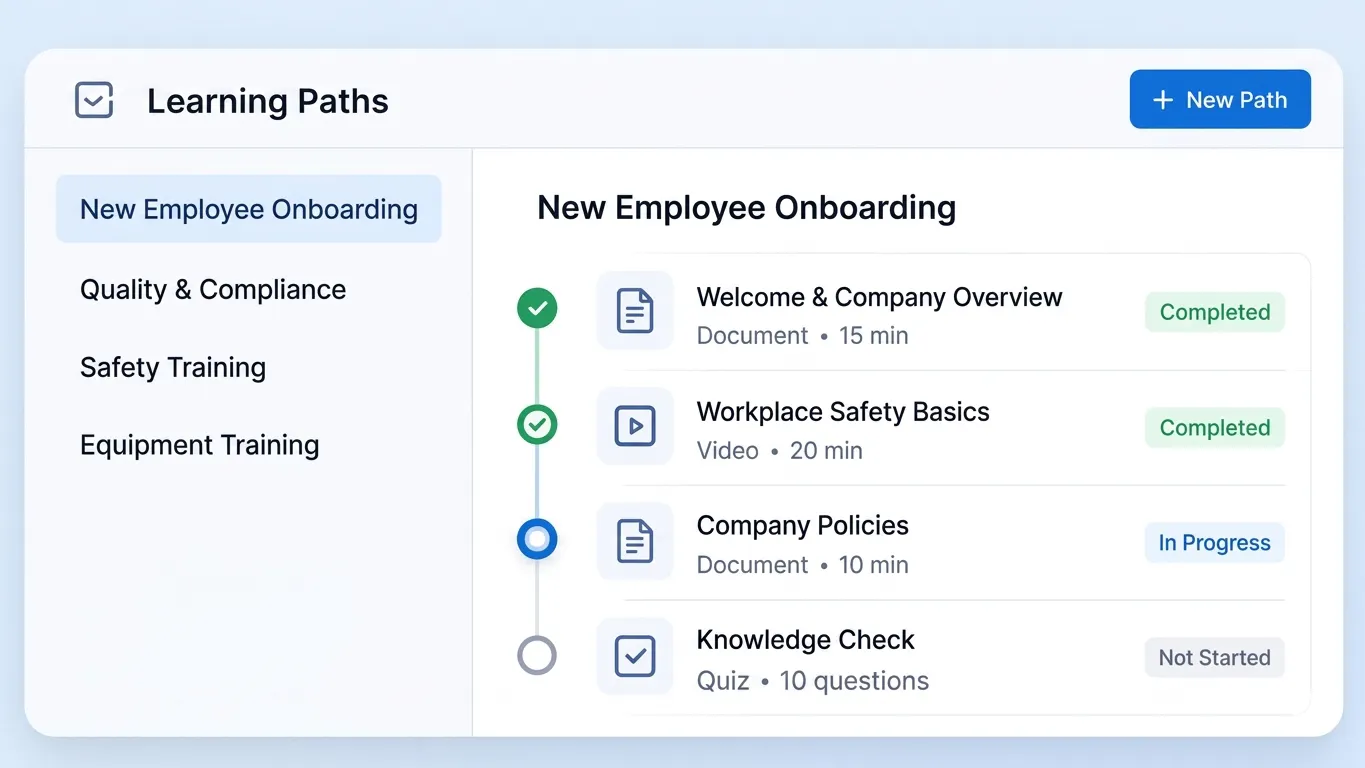Click quiz checkbox icon for Knowledge Check
The width and height of the screenshot is (1365, 768).
[x=635, y=656]
